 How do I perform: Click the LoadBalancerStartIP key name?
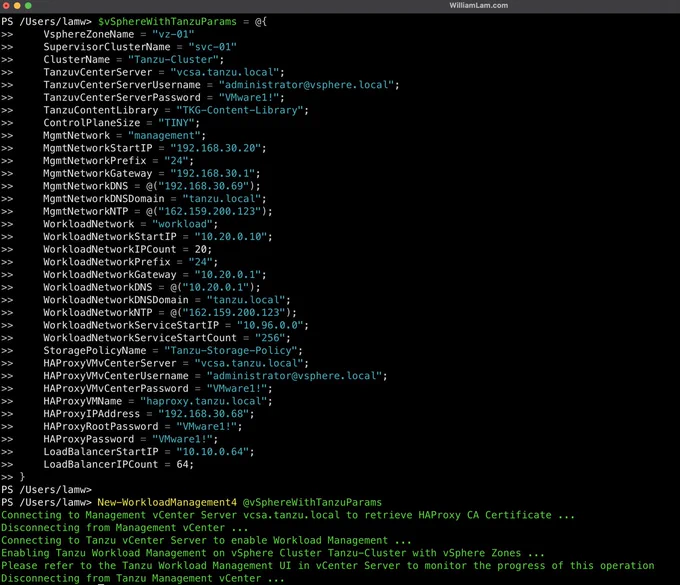click(101, 452)
